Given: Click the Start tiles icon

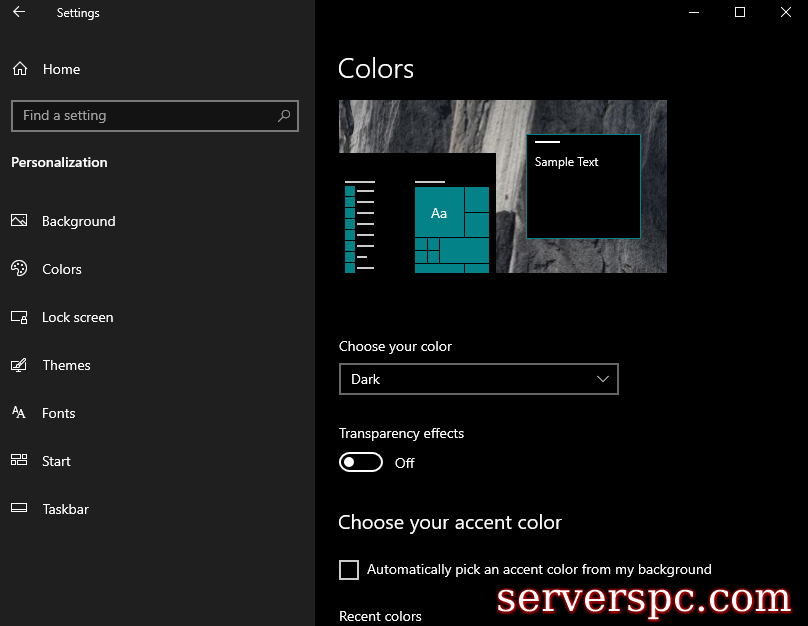Looking at the screenshot, I should [19, 461].
